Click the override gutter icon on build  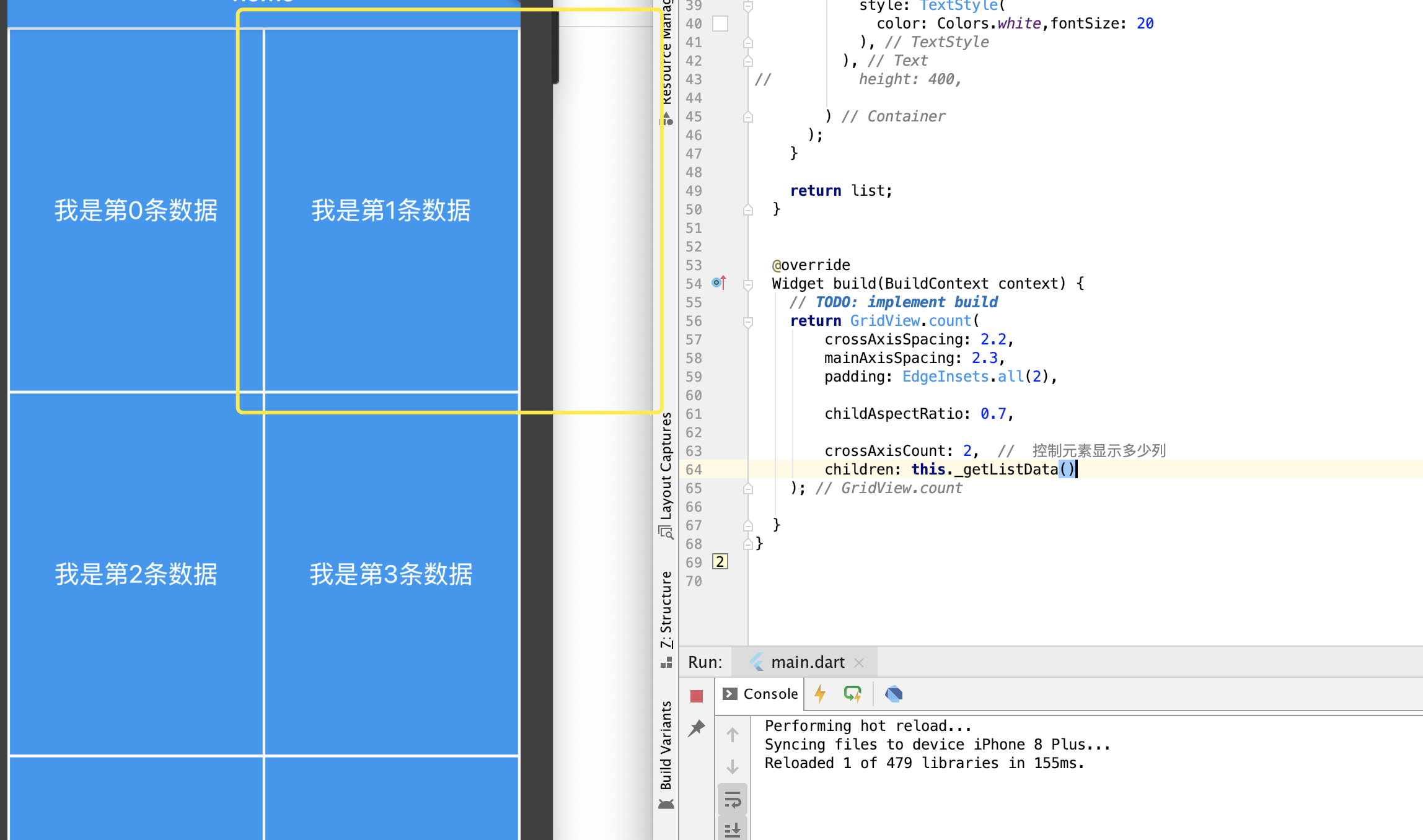719,283
